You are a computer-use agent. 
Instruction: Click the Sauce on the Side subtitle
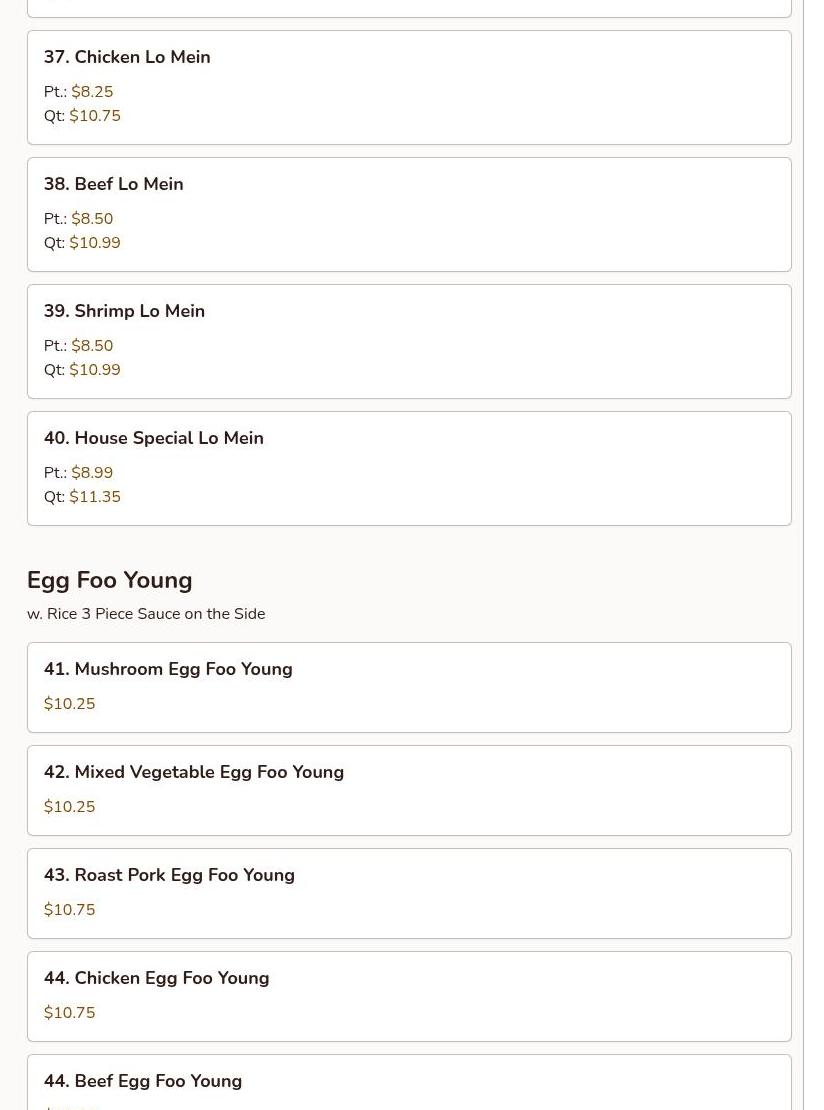(146, 614)
